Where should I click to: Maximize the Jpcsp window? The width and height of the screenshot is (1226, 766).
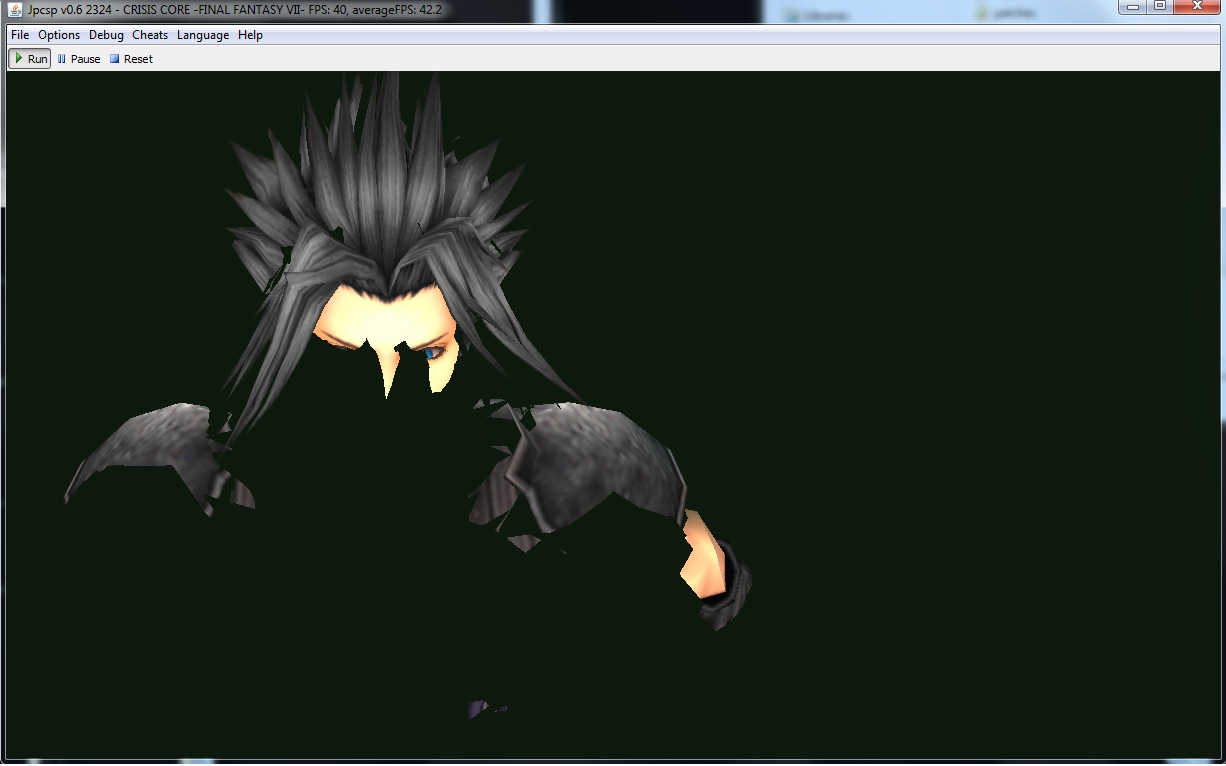tap(1160, 7)
